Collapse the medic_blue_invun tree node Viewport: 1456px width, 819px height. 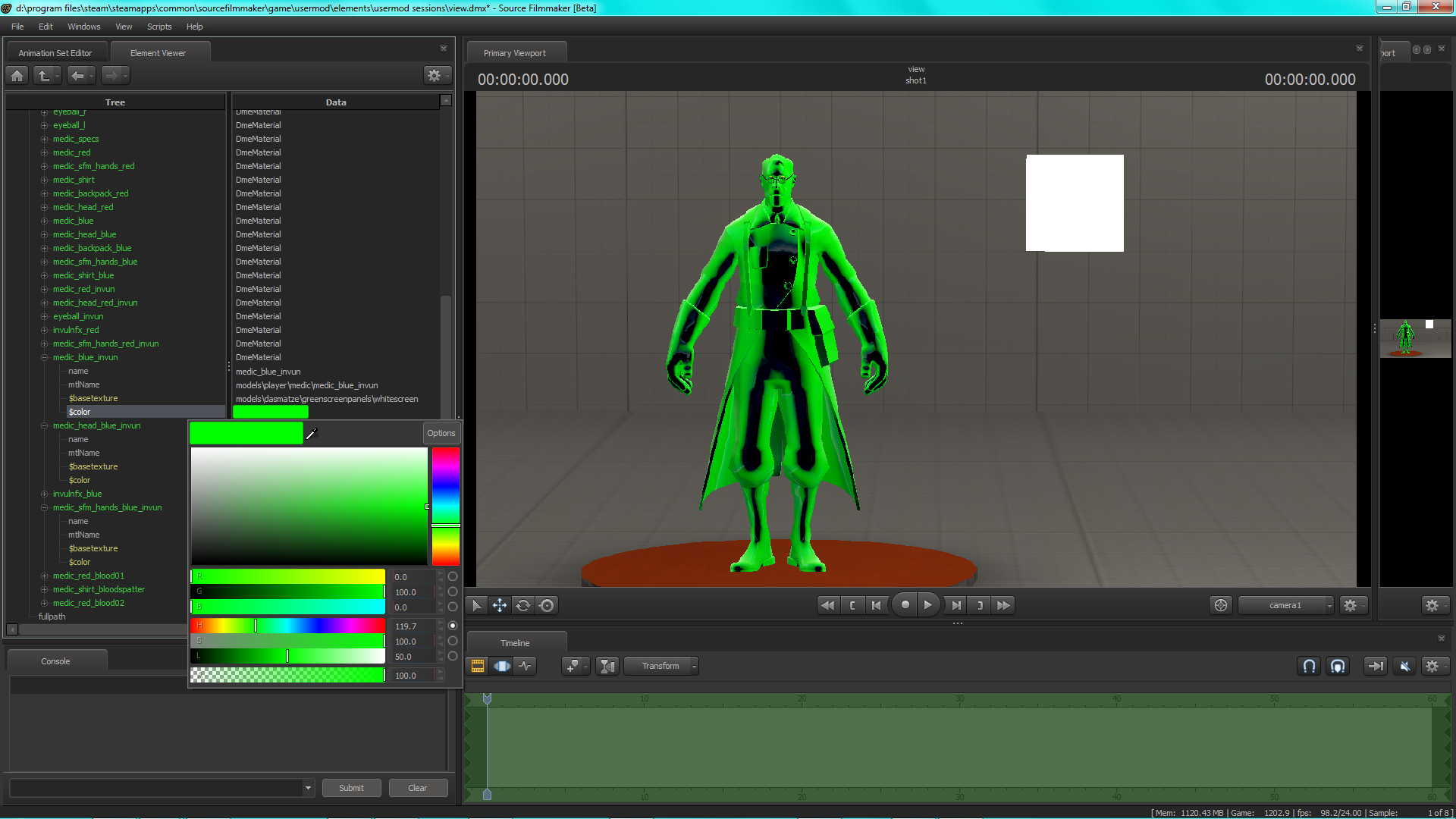pos(45,357)
